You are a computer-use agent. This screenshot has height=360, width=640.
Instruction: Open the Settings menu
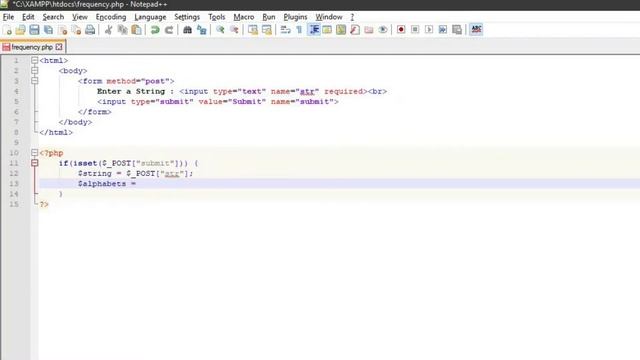click(187, 17)
